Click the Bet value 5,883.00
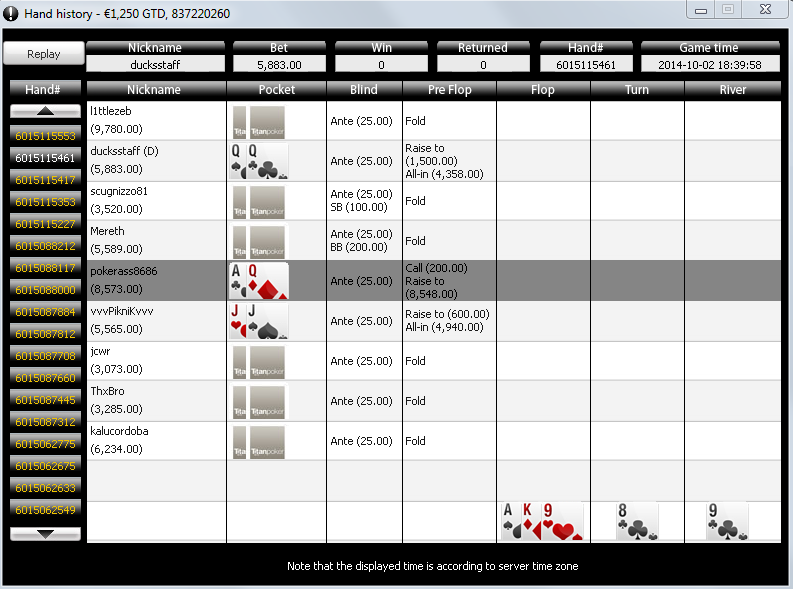This screenshot has width=793, height=589. (279, 65)
